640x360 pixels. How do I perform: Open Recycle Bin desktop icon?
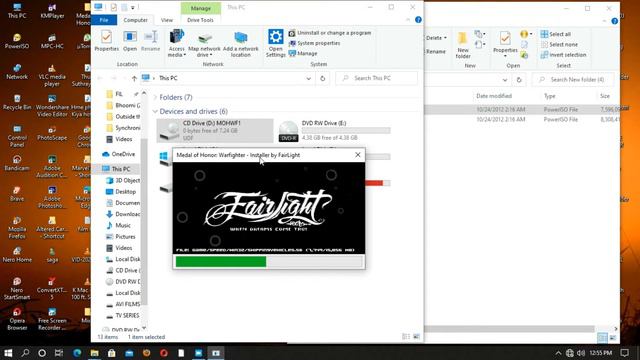[17, 102]
